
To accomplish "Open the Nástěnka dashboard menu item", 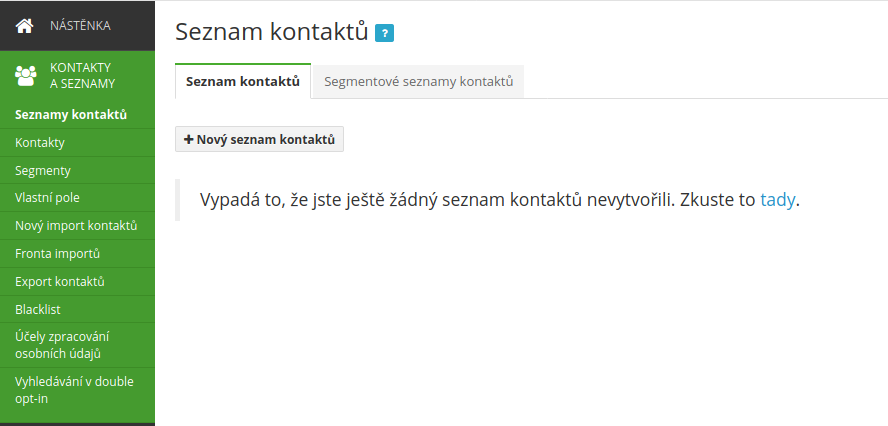I will [78, 25].
